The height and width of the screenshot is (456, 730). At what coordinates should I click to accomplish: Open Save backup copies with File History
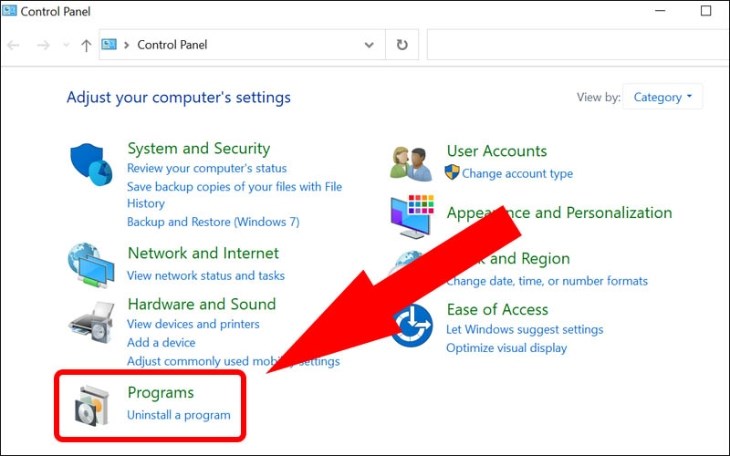click(x=235, y=195)
